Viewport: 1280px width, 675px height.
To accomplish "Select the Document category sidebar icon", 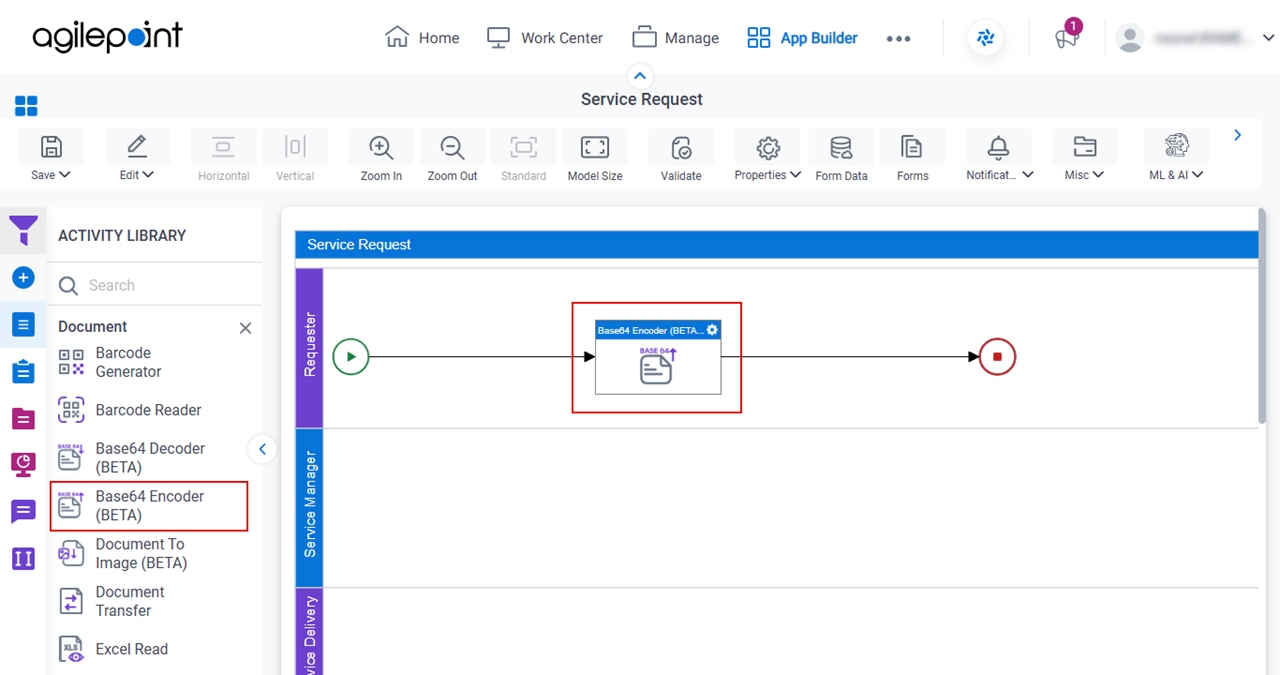I will pos(23,324).
